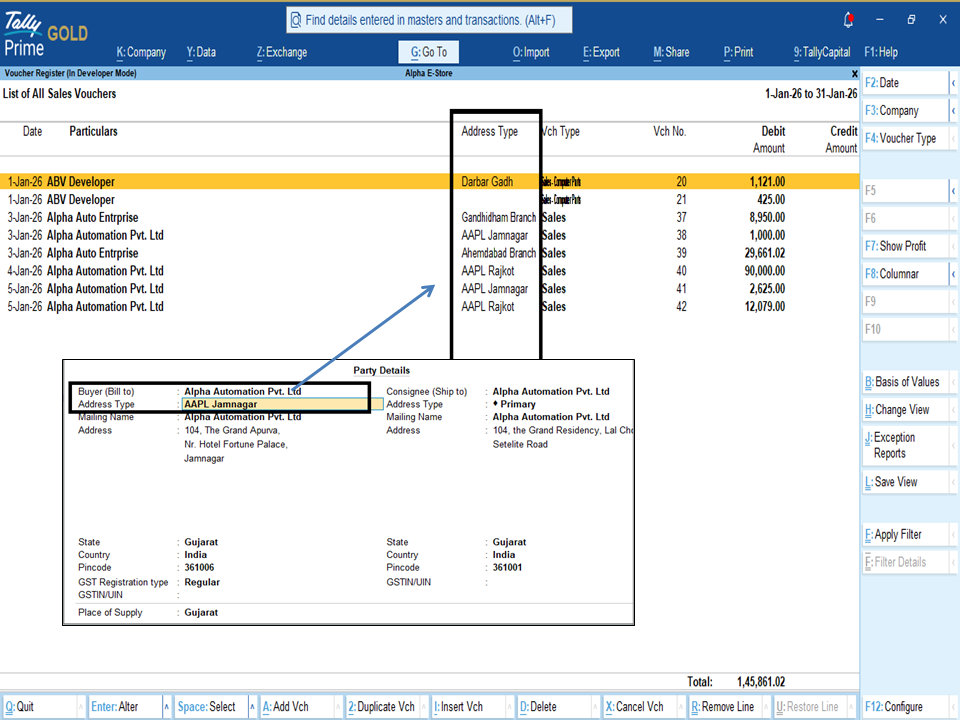Click the total amount 1,45,861.02
Screen dimensions: 960x720
(x=760, y=681)
